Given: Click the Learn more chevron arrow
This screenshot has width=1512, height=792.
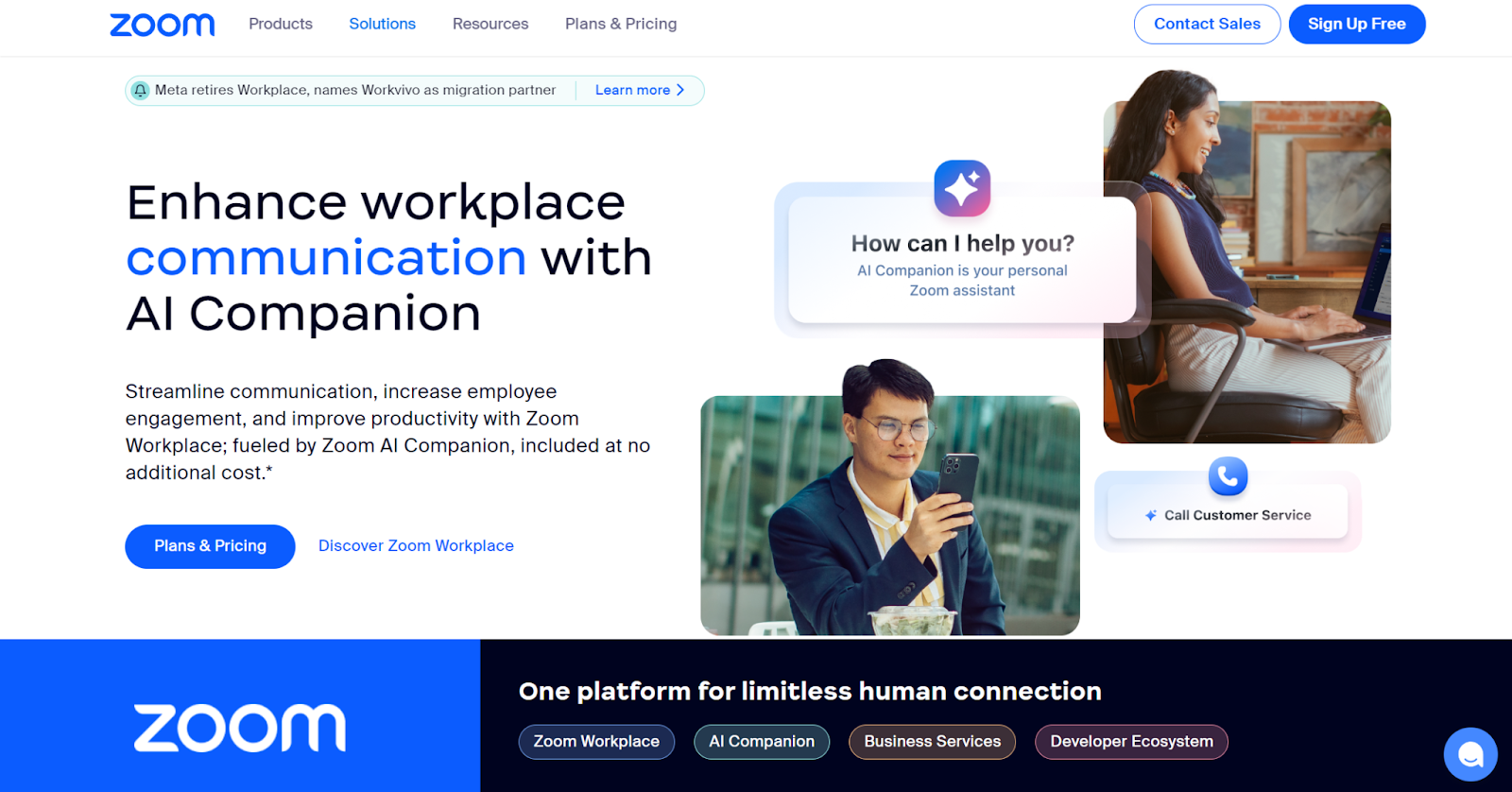Looking at the screenshot, I should pyautogui.click(x=680, y=90).
